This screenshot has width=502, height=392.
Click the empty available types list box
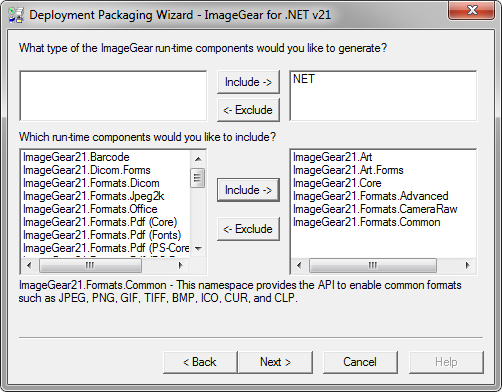point(113,96)
